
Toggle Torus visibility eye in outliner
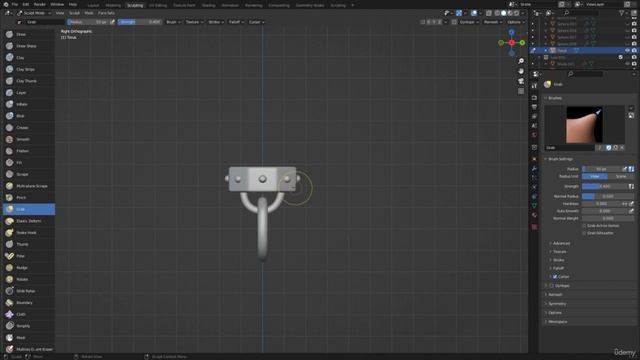coord(627,51)
